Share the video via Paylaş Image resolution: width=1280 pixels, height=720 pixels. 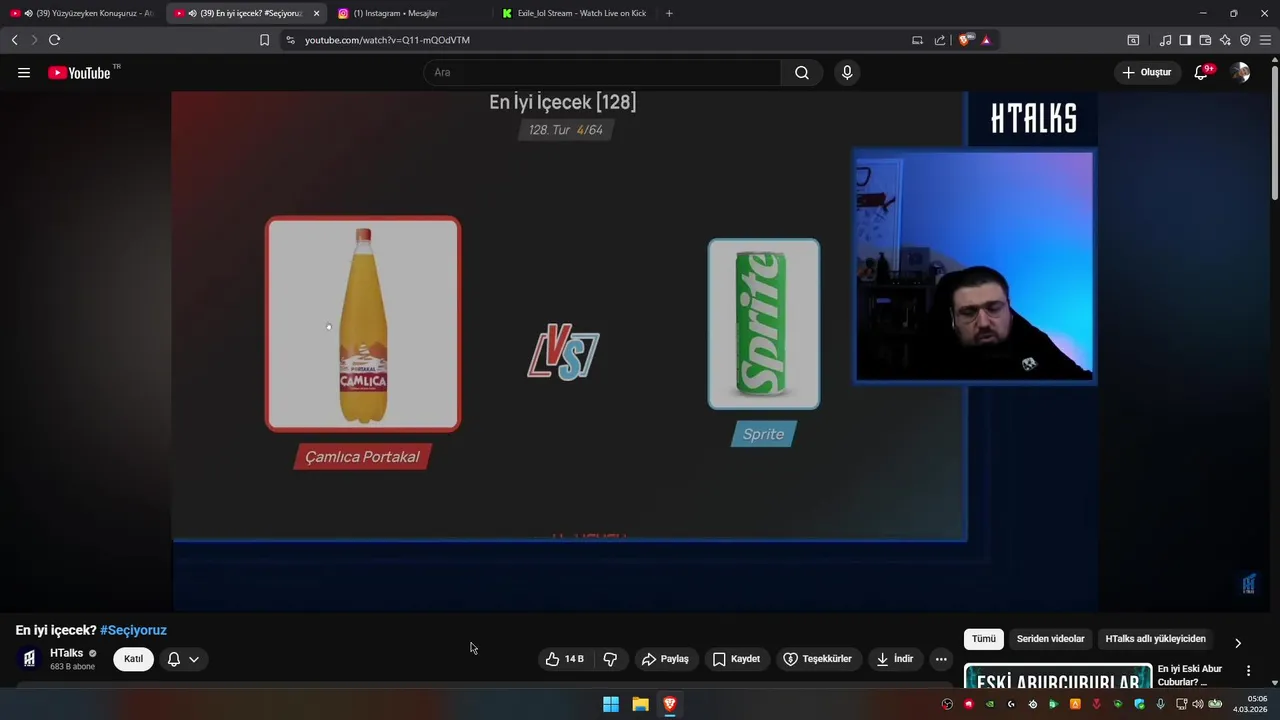pos(665,659)
